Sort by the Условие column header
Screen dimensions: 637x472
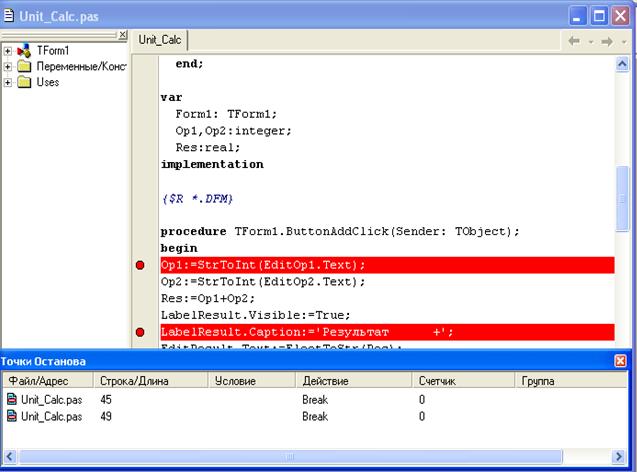point(251,381)
